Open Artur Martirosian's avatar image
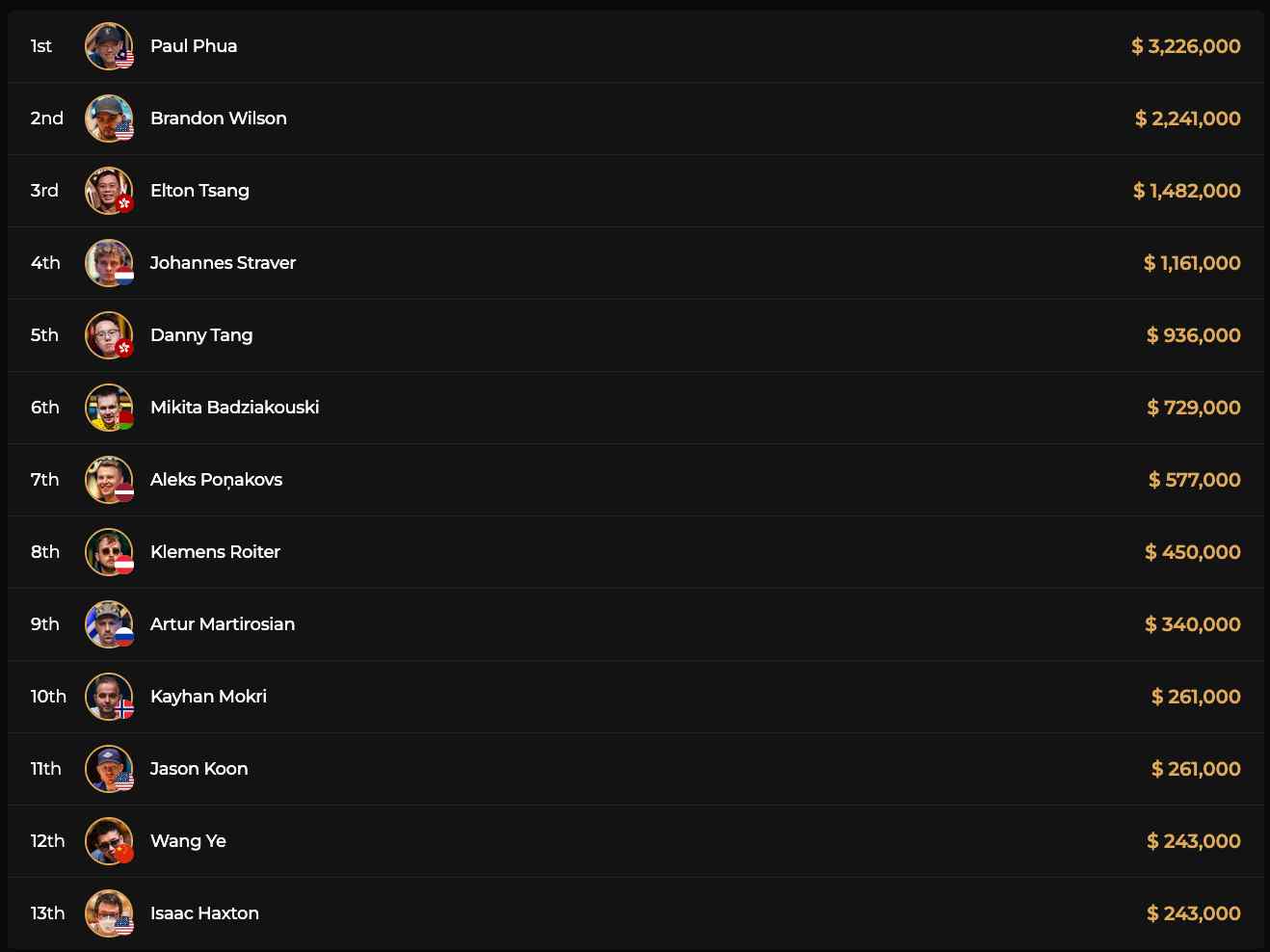 click(108, 624)
